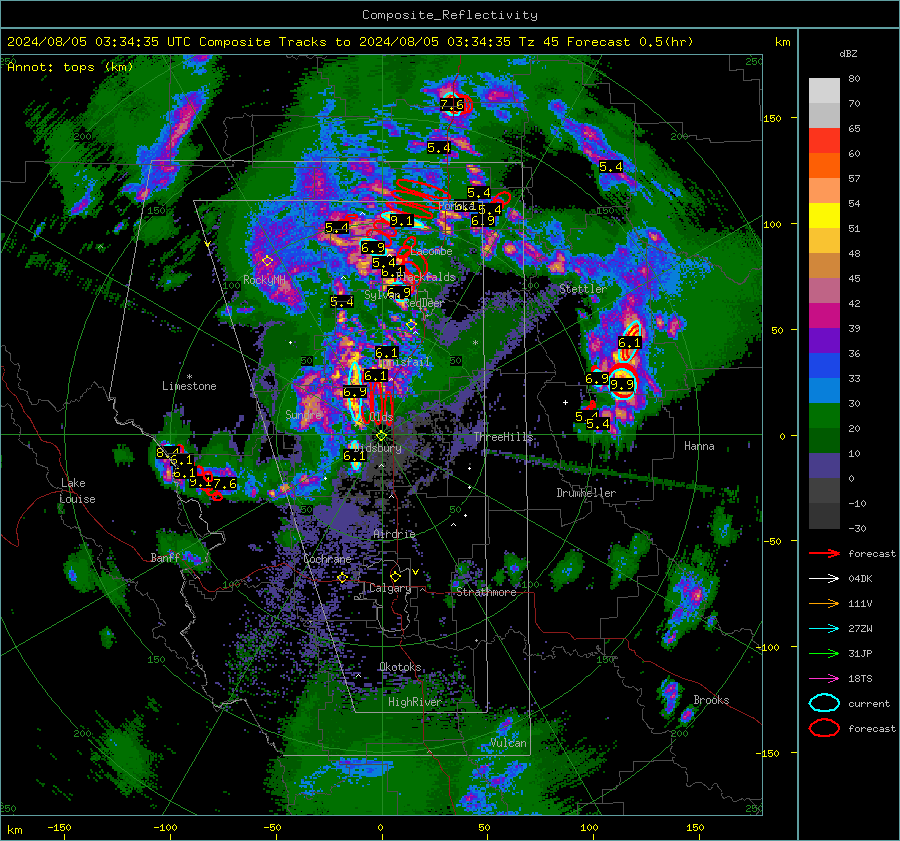Click the green 31JP arrow icon
The width and height of the screenshot is (900, 841).
(x=824, y=653)
